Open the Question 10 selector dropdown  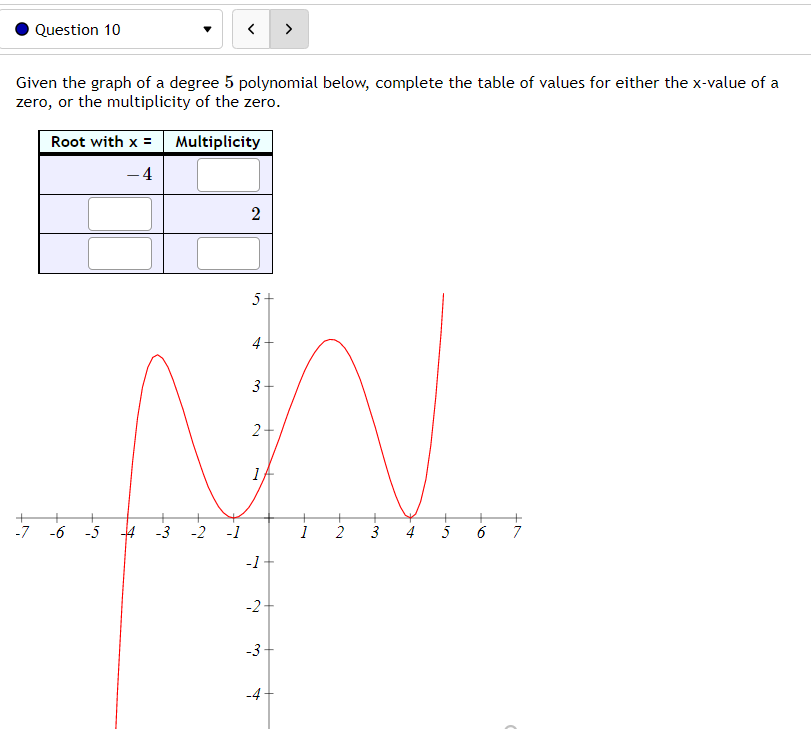[x=110, y=29]
